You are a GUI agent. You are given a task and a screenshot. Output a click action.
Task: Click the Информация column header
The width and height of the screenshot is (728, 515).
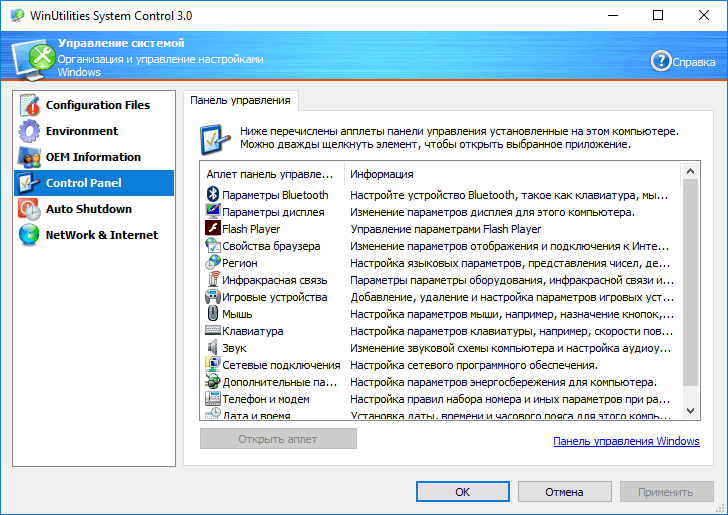click(513, 174)
